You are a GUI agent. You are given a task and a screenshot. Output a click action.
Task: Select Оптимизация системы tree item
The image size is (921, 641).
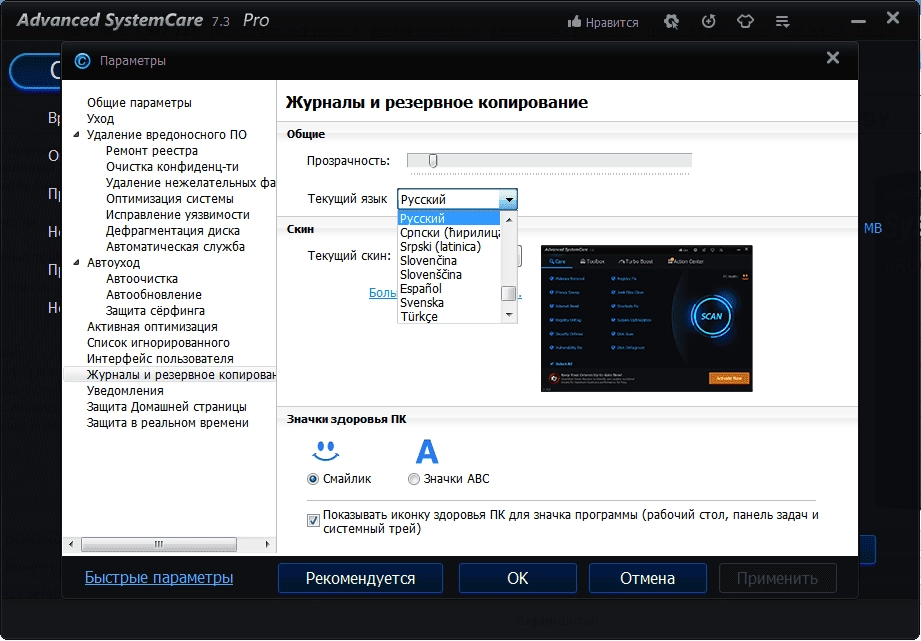(170, 199)
